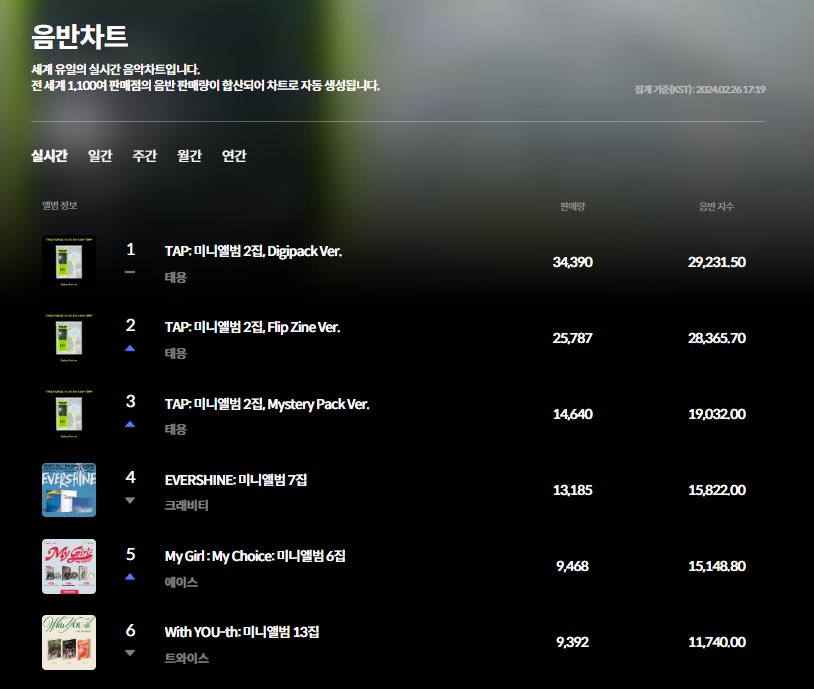Open the EVERSHINE album cover thumbnail
This screenshot has width=814, height=689.
pos(69,490)
